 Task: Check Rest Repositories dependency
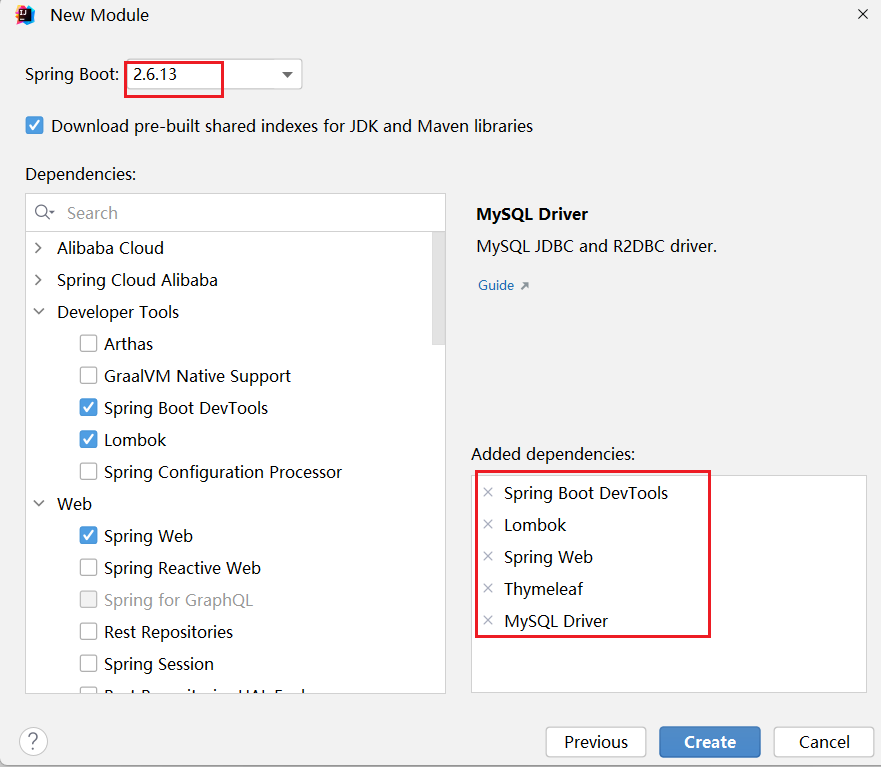(x=88, y=632)
